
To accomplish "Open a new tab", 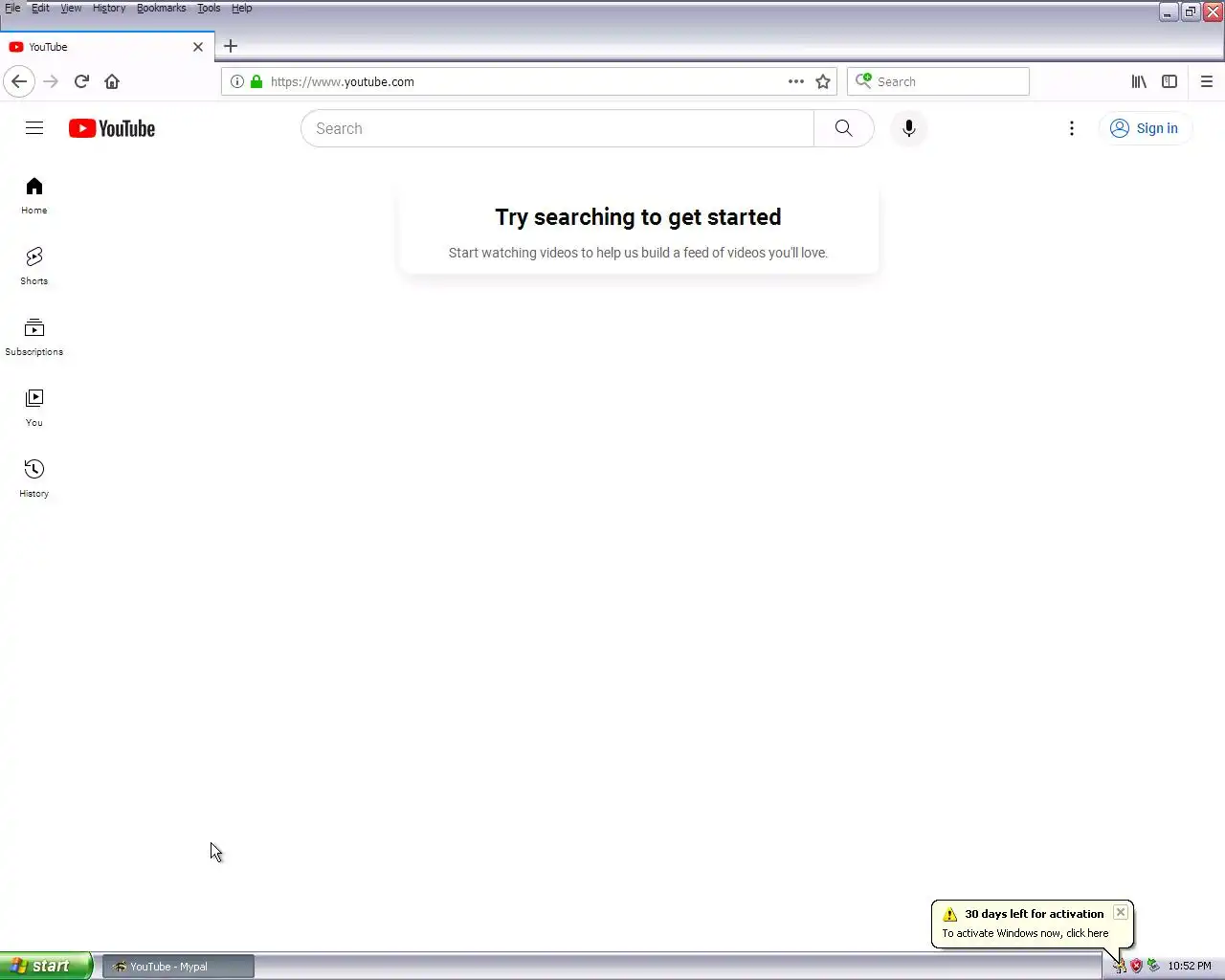I will (231, 46).
